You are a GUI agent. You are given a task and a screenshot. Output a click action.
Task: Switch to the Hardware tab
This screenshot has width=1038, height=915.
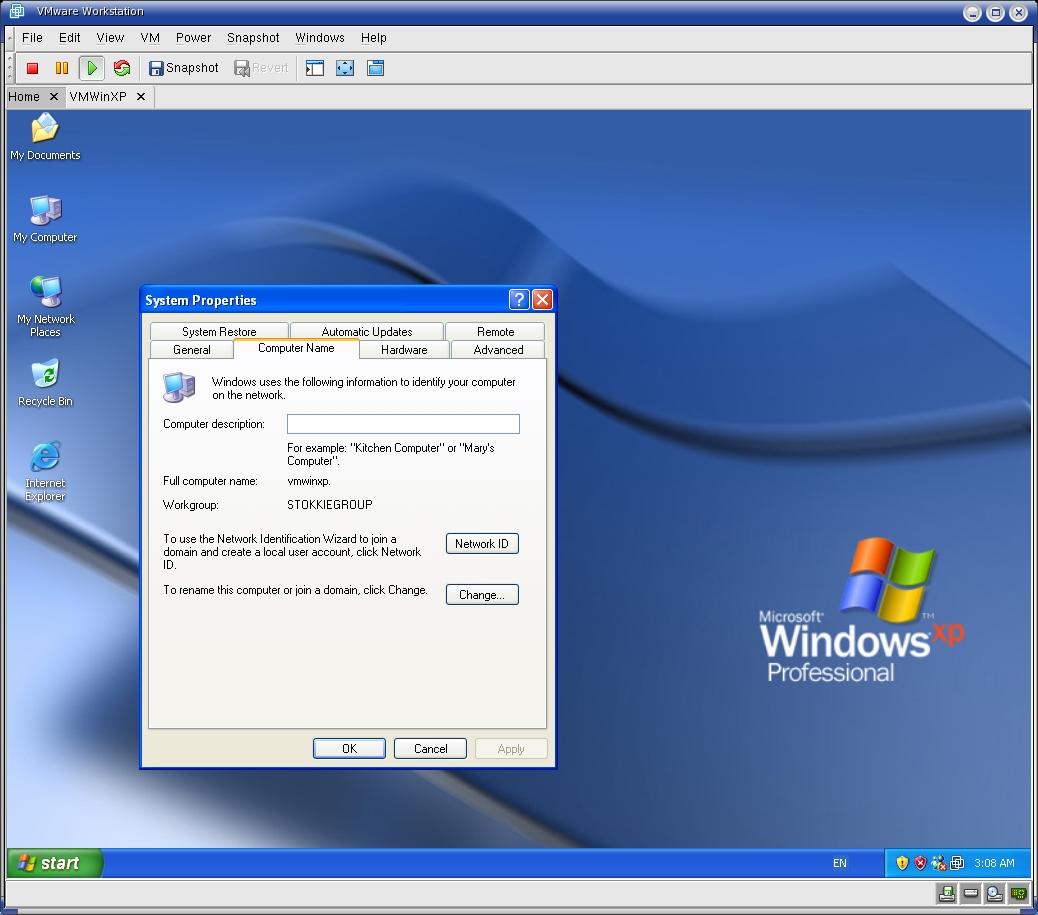tap(404, 350)
